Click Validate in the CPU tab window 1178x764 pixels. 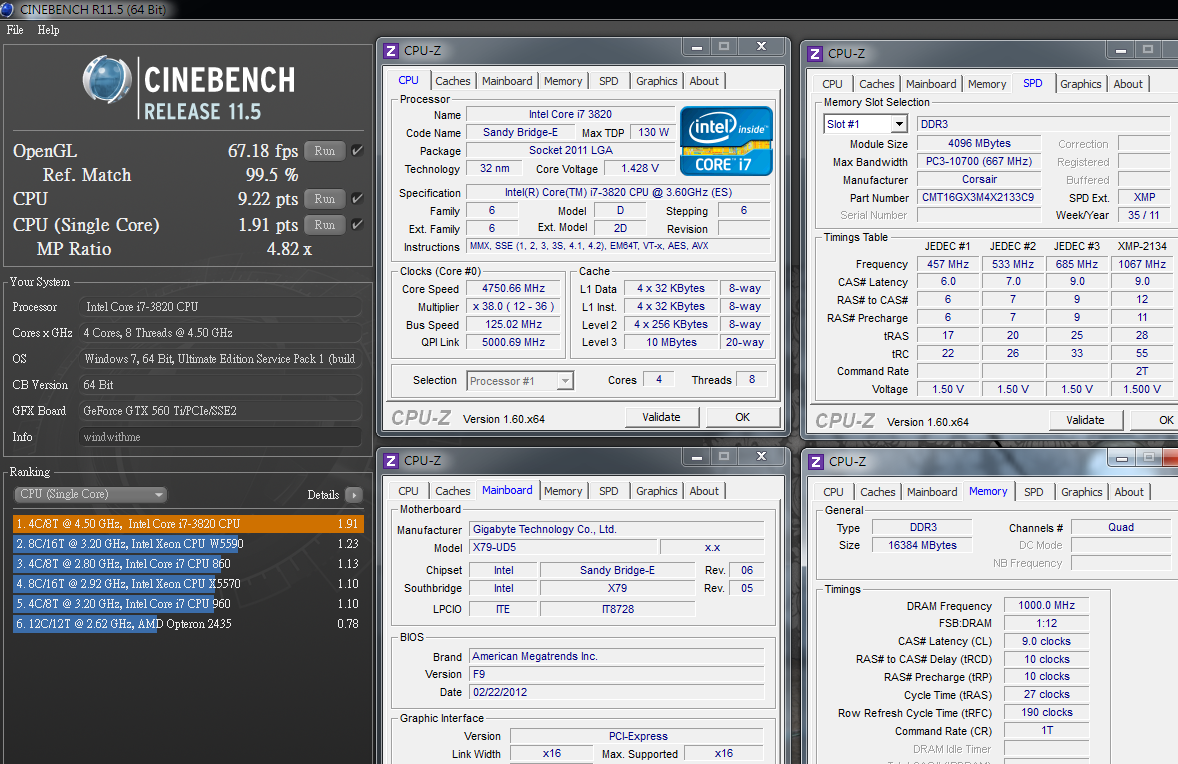click(661, 417)
